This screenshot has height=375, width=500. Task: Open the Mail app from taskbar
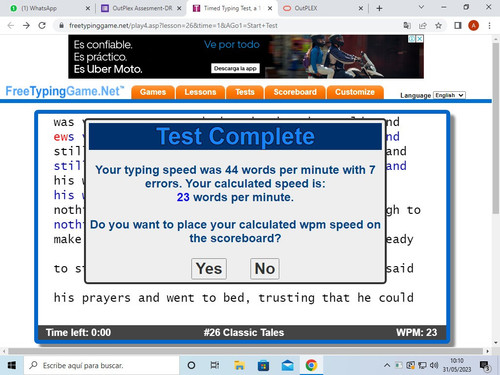287,365
